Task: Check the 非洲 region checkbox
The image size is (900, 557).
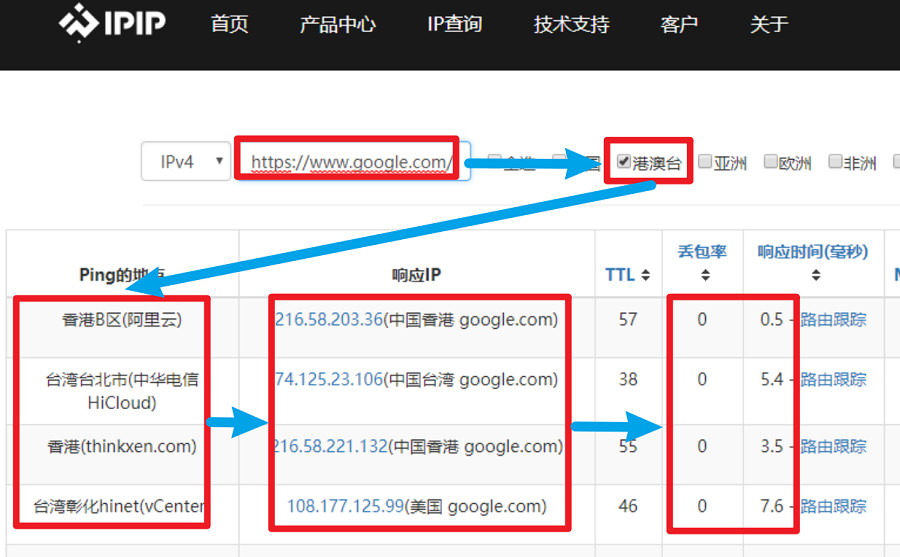Action: (836, 162)
